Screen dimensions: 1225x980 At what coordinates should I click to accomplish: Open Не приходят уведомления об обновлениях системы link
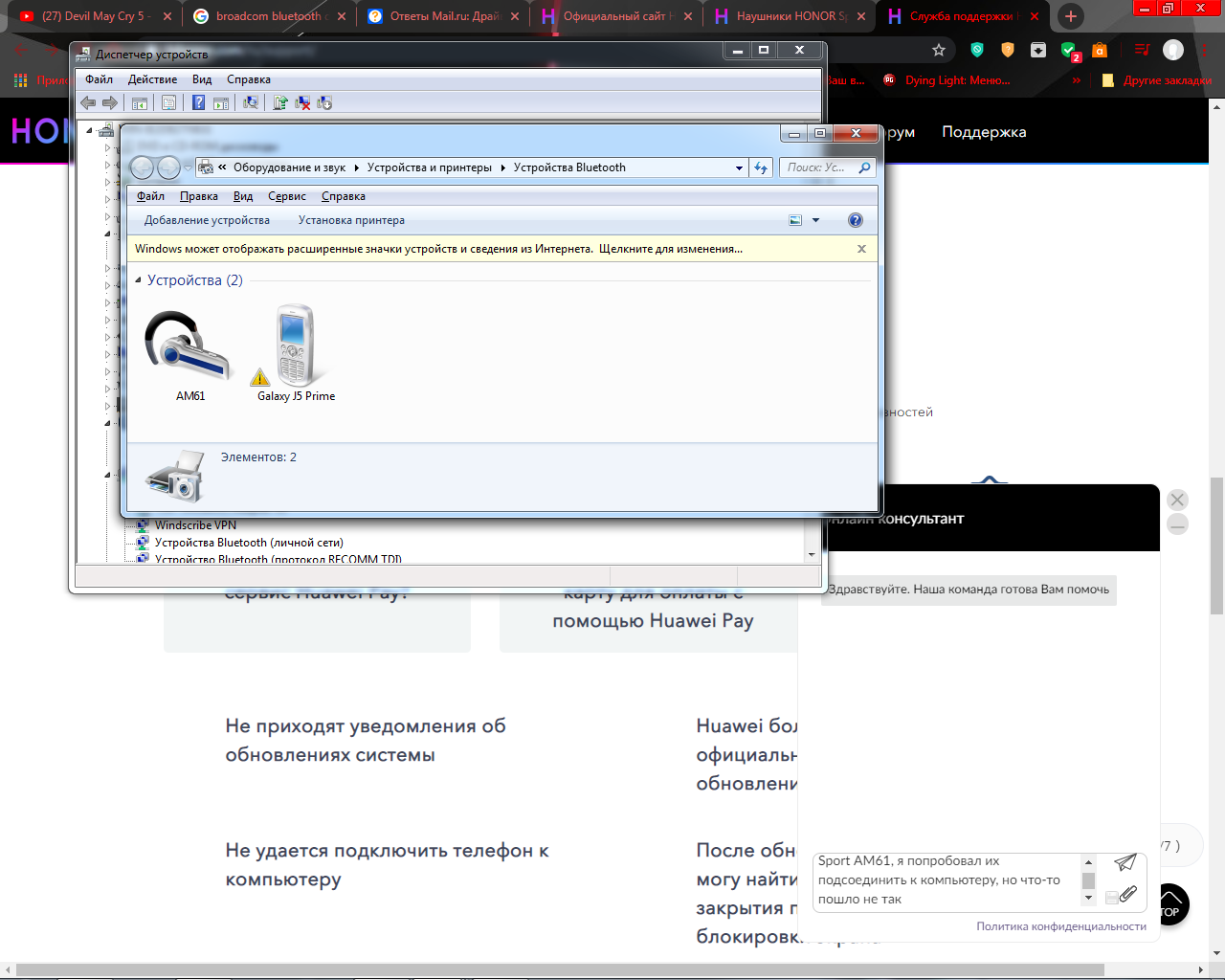pyautogui.click(x=366, y=741)
